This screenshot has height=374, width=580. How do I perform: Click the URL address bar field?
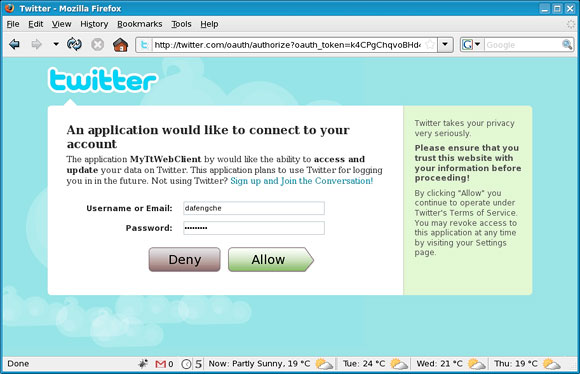click(x=287, y=45)
